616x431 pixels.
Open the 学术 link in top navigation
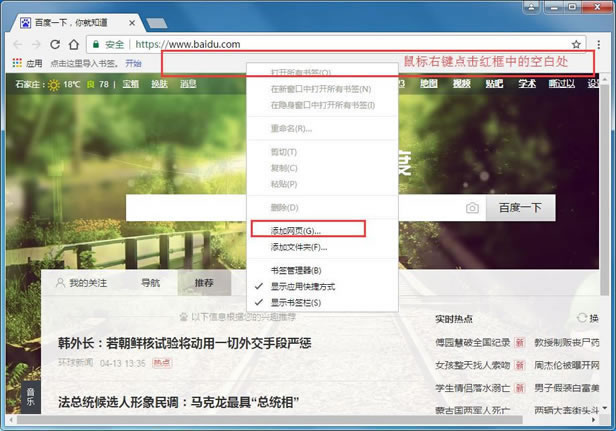[526, 83]
